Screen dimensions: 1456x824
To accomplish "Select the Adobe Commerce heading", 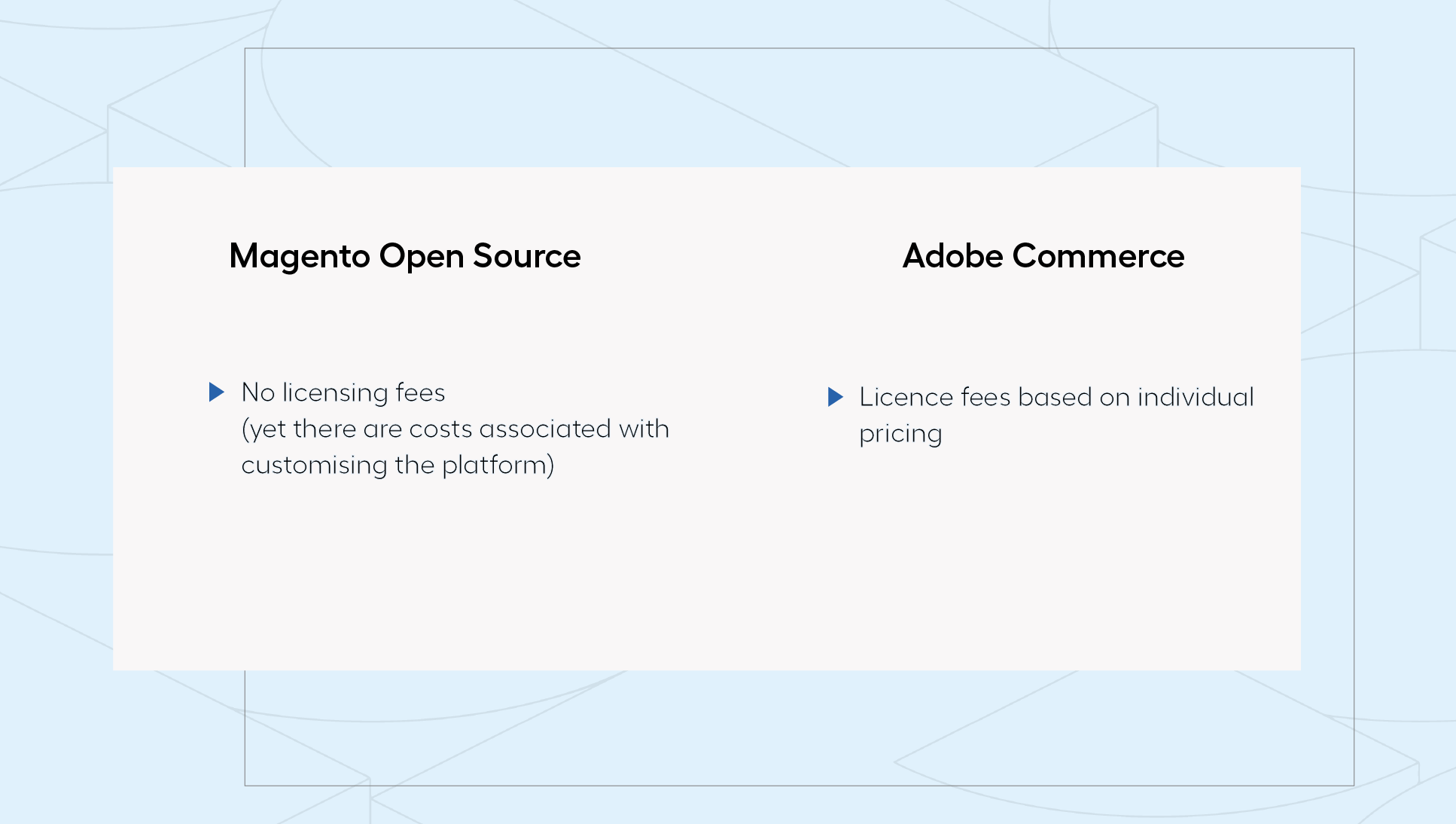I will coord(1043,256).
